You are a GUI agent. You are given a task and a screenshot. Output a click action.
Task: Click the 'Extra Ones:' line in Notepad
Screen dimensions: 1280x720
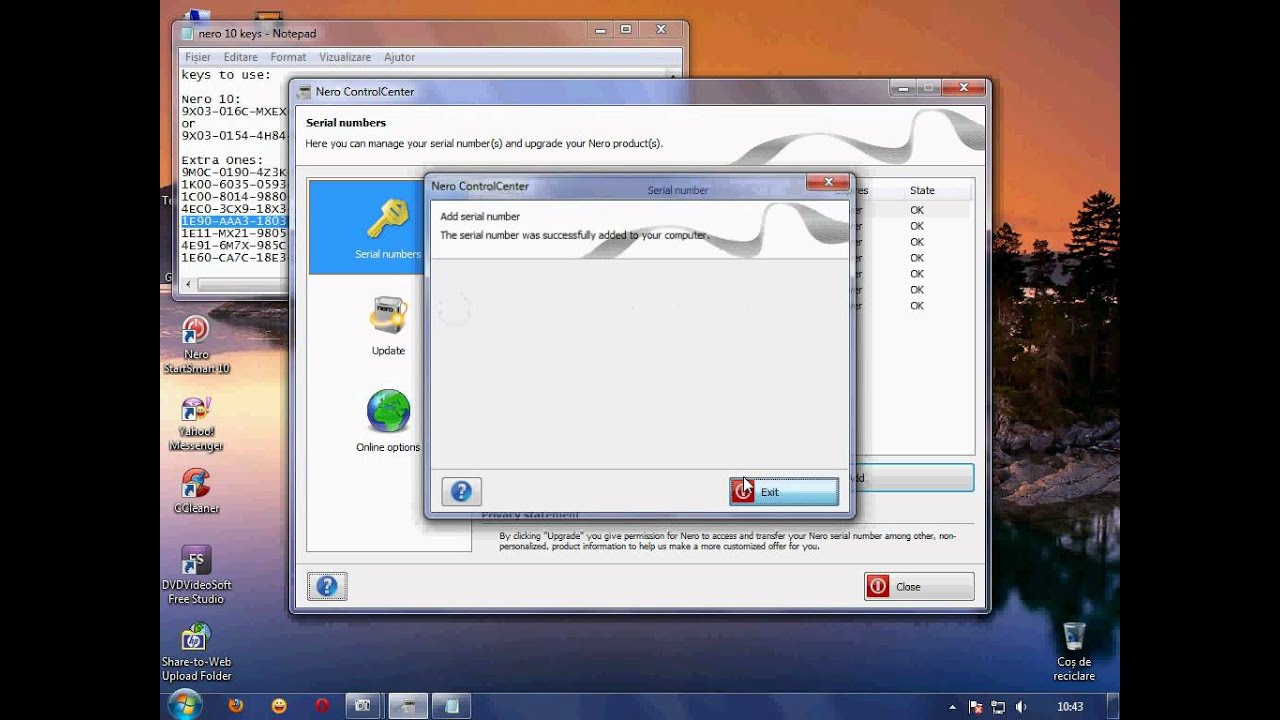[x=222, y=160]
